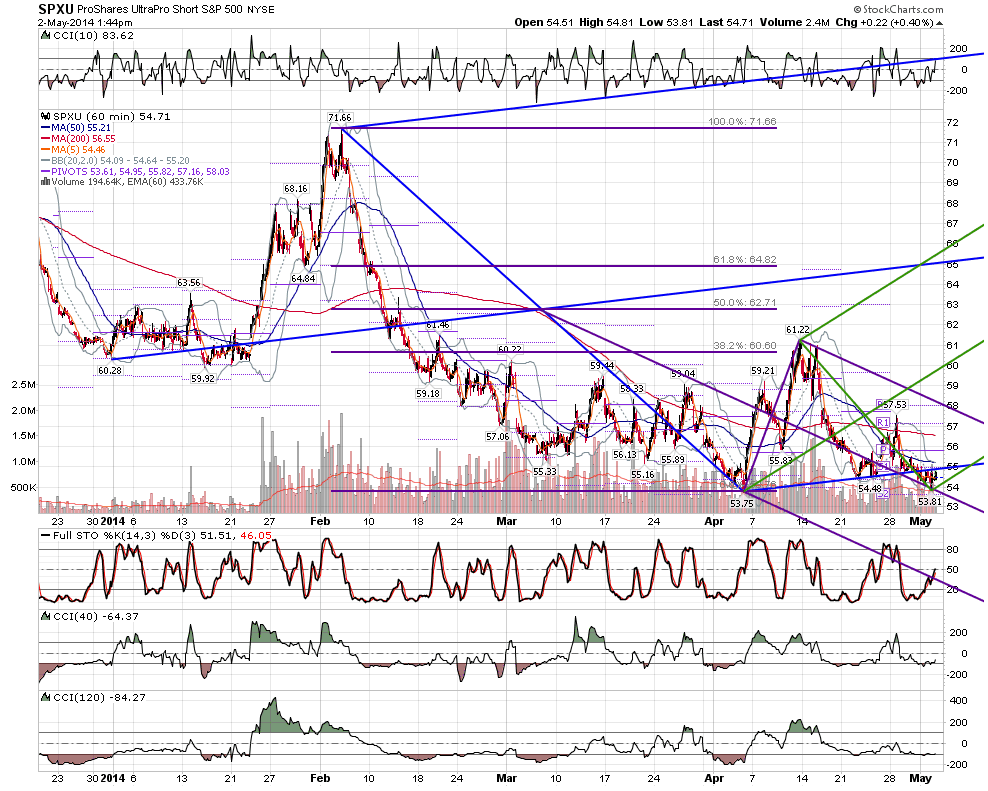Click the StockCharts.com link
This screenshot has height=791, width=988.
coord(903,9)
